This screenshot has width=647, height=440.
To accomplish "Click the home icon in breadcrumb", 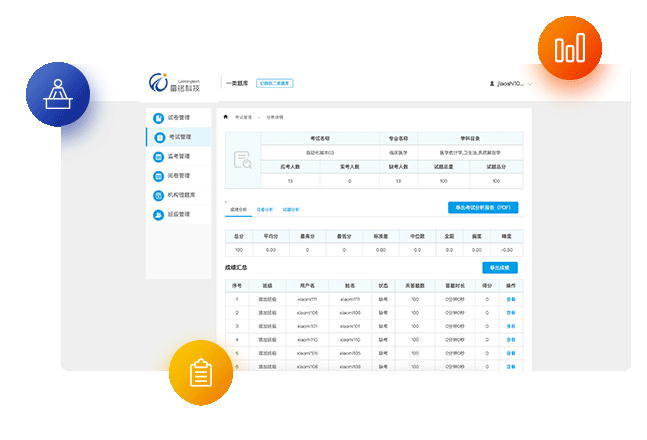I will point(226,117).
